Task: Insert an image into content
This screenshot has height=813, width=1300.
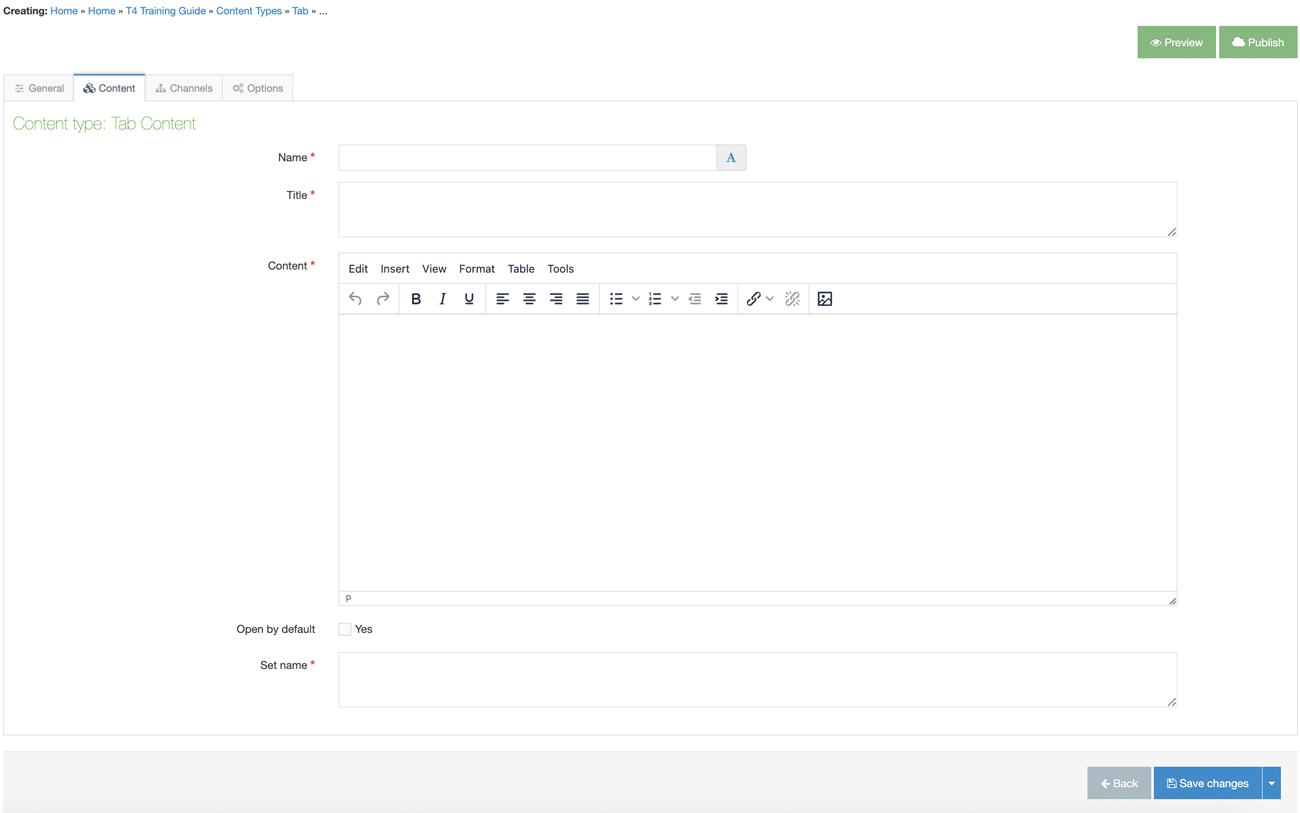Action: (825, 299)
